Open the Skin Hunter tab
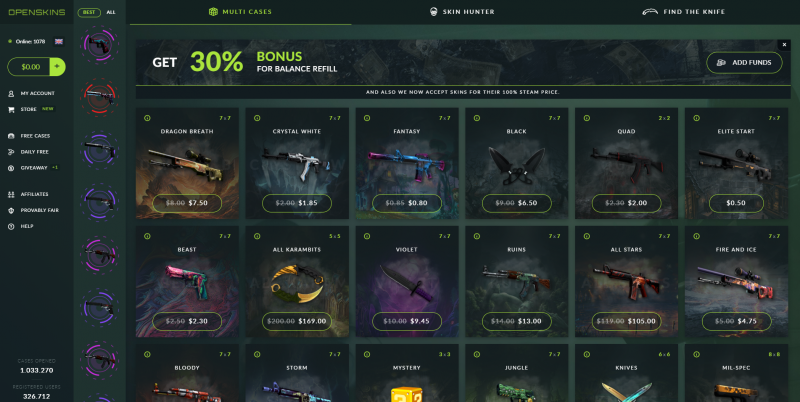This screenshot has height=402, width=800. 462,12
